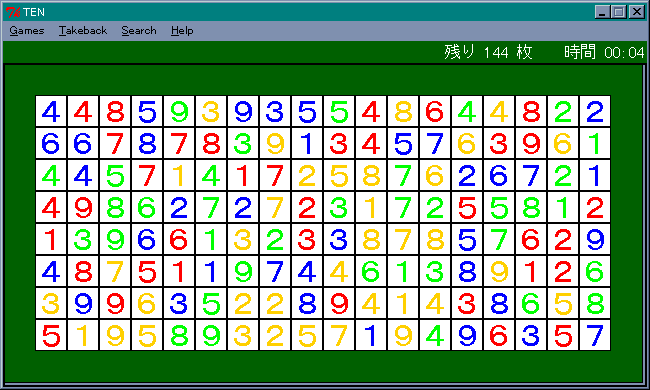The width and height of the screenshot is (650, 390).
Task: Open the Games menu
Action: coord(27,31)
